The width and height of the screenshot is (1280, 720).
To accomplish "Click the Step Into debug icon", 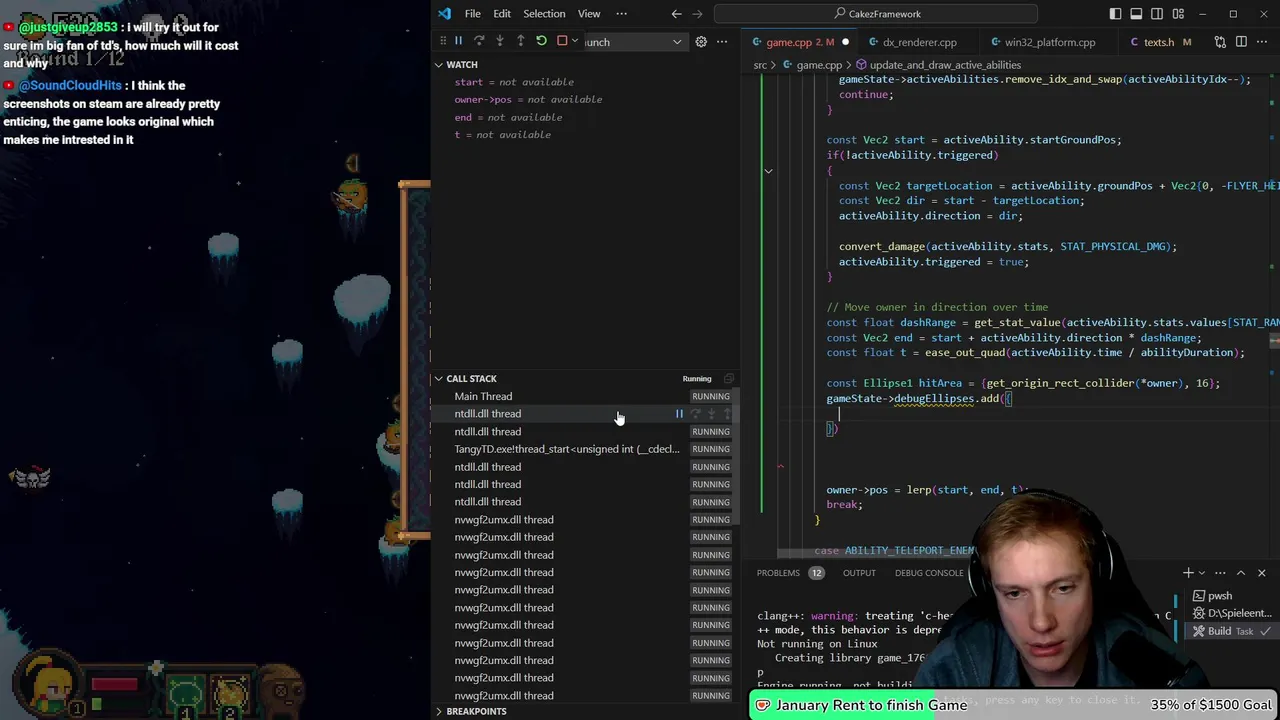I will click(500, 41).
